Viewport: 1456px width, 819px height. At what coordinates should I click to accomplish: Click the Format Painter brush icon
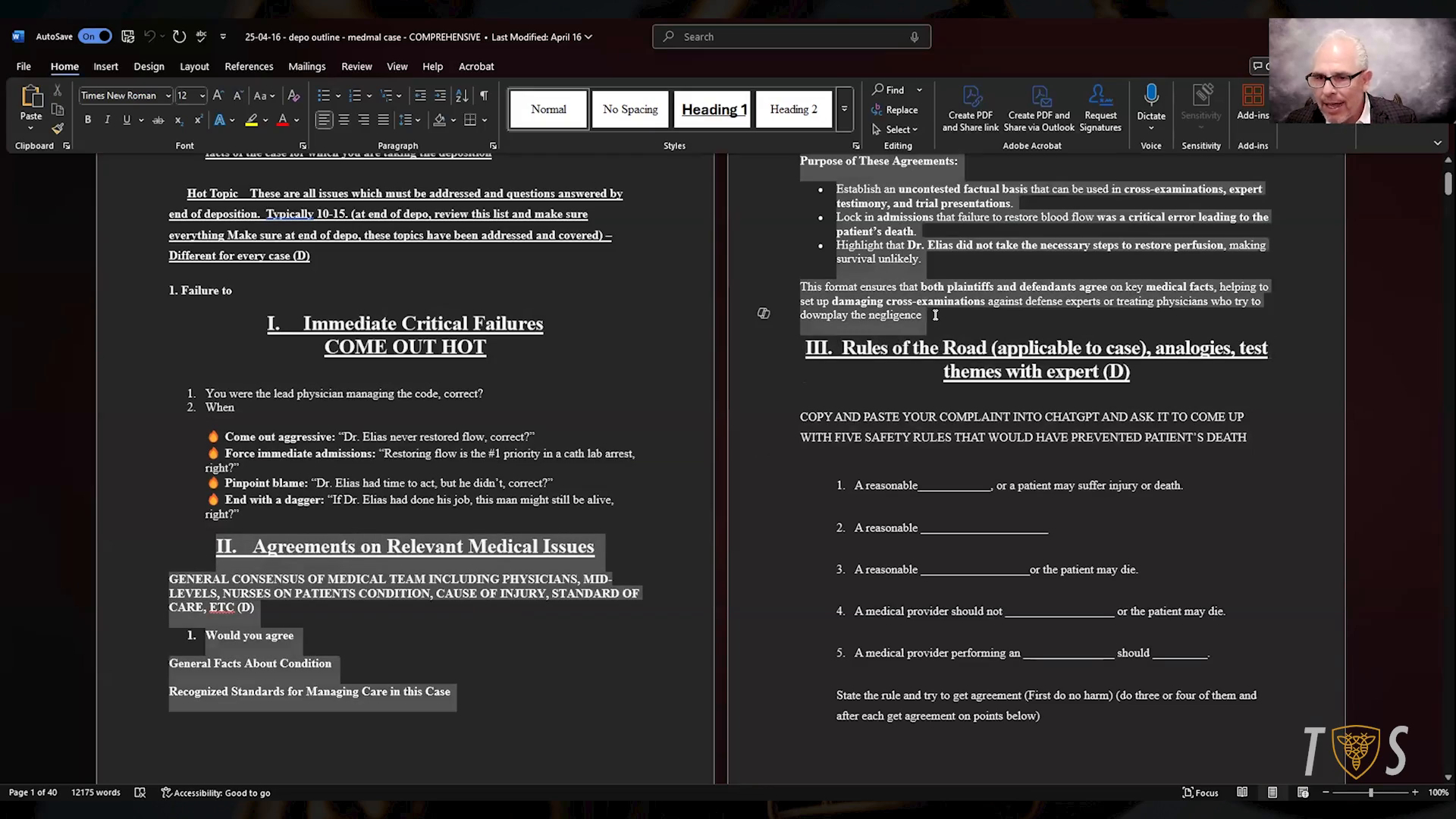click(x=58, y=128)
